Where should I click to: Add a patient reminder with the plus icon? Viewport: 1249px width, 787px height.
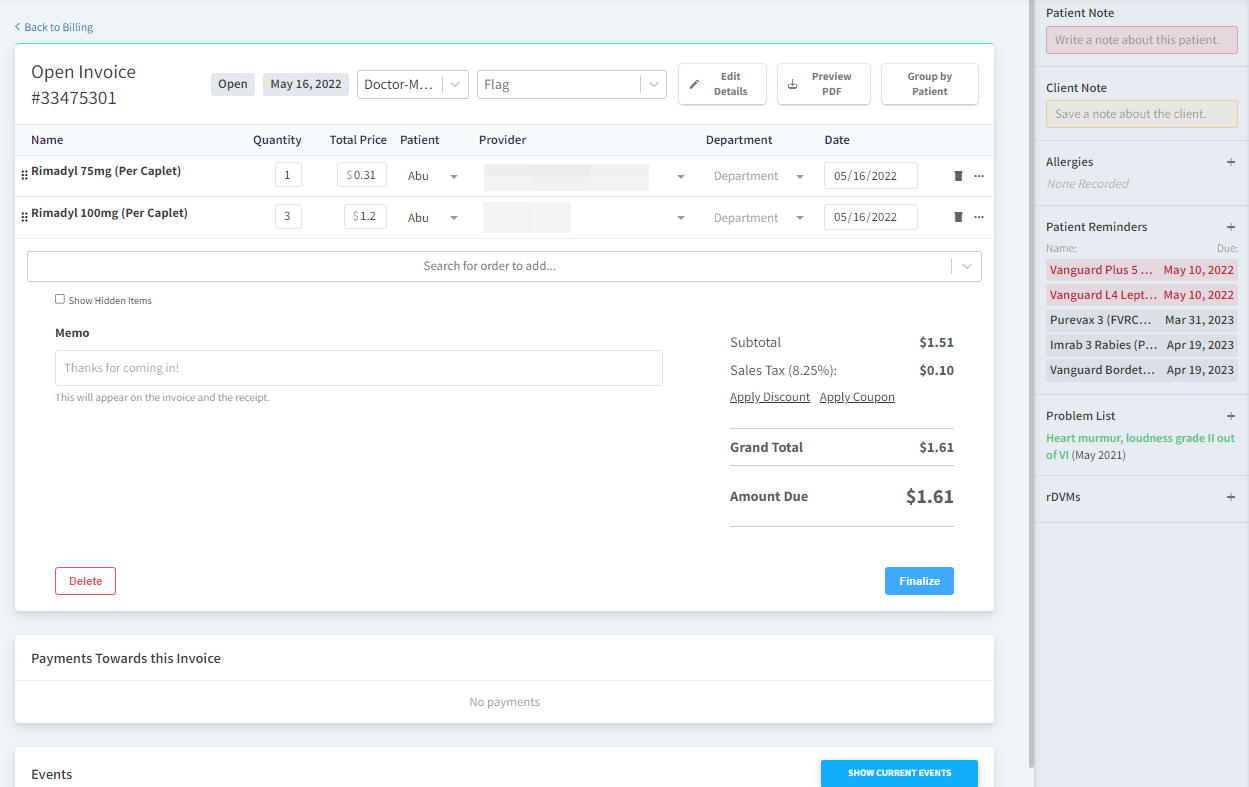point(1231,227)
